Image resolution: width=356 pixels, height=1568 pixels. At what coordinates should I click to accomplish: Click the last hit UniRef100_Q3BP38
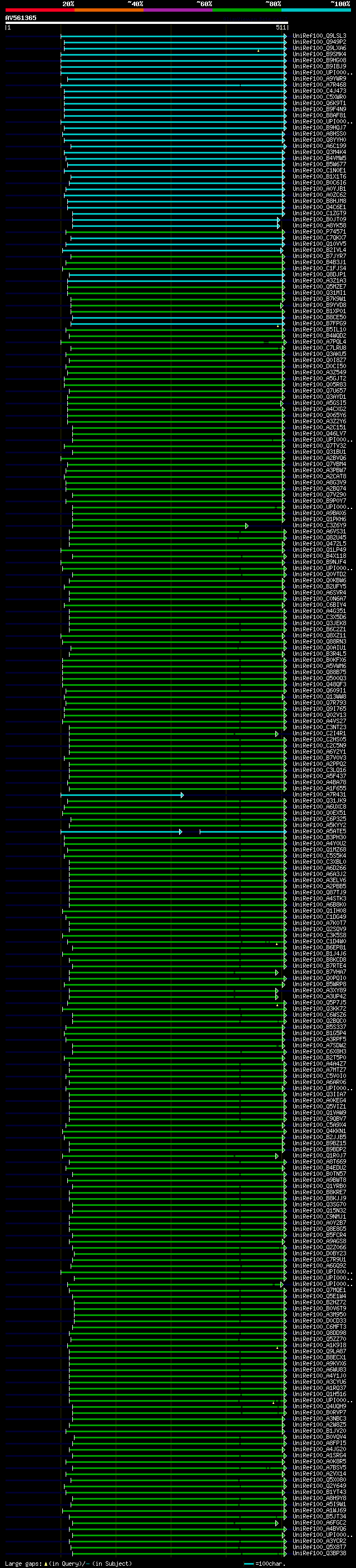click(x=319, y=1554)
